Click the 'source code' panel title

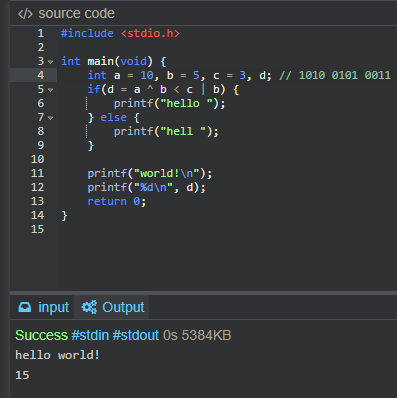[x=76, y=14]
